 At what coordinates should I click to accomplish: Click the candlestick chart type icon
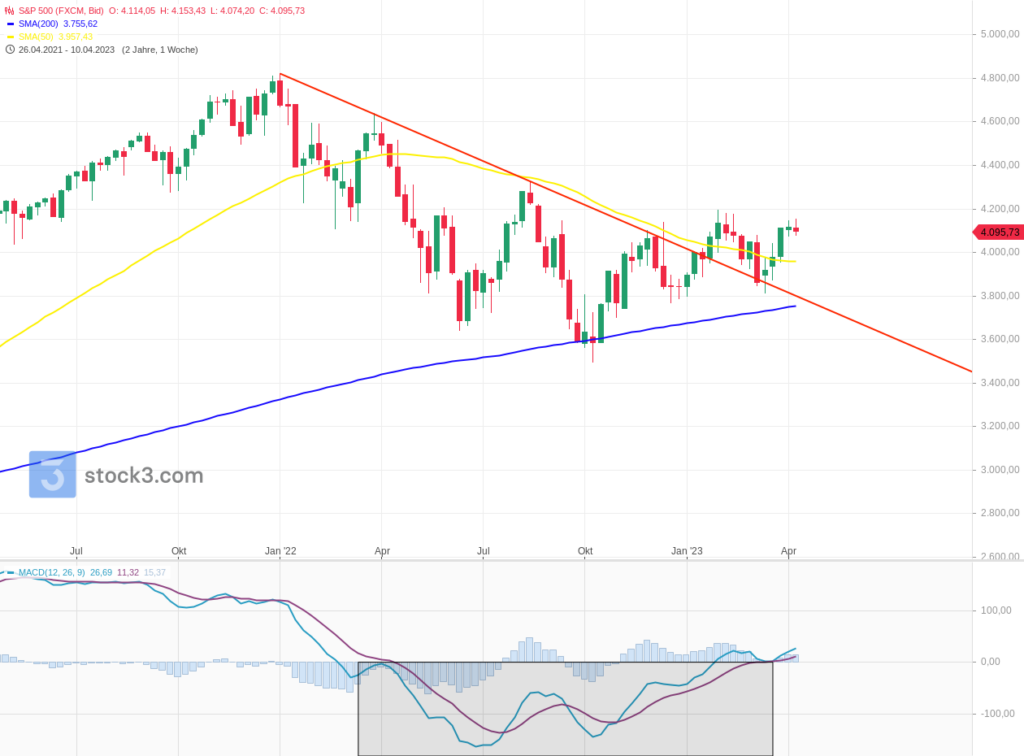click(x=10, y=11)
